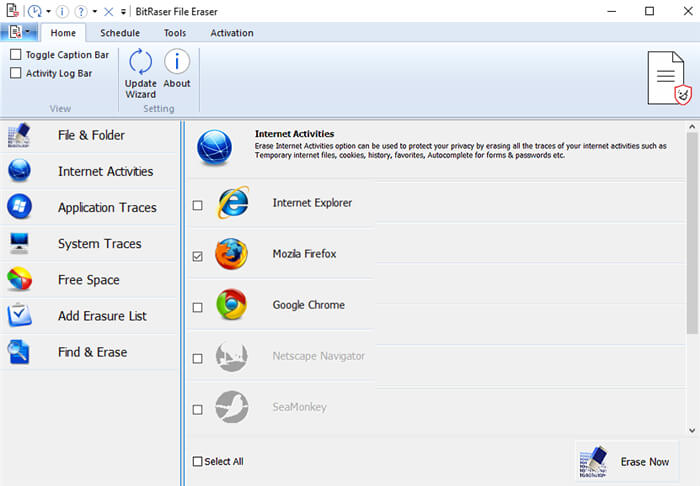Expand the dropdown arrow next to clock icon
Image resolution: width=700 pixels, height=486 pixels.
(48, 12)
